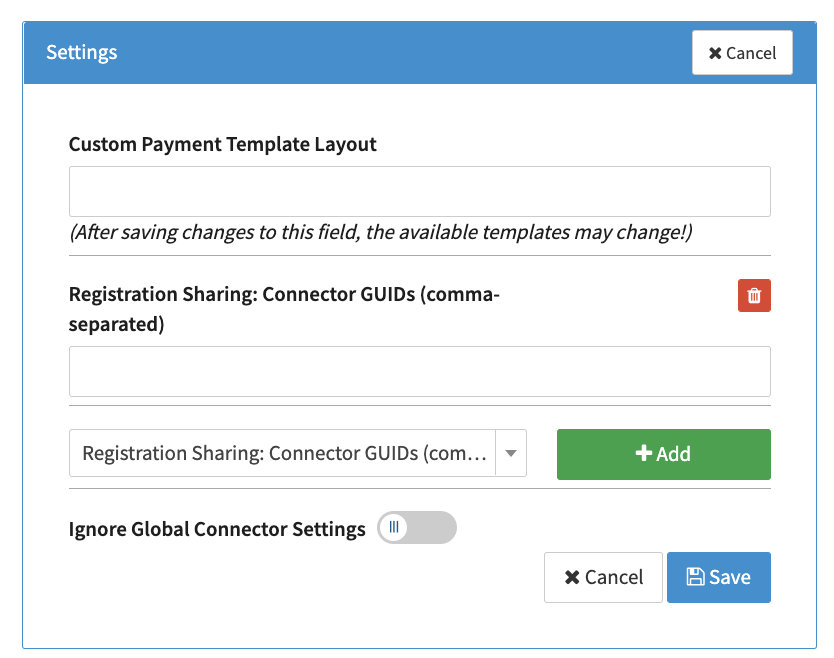Click the red trash delete icon

pos(754,295)
